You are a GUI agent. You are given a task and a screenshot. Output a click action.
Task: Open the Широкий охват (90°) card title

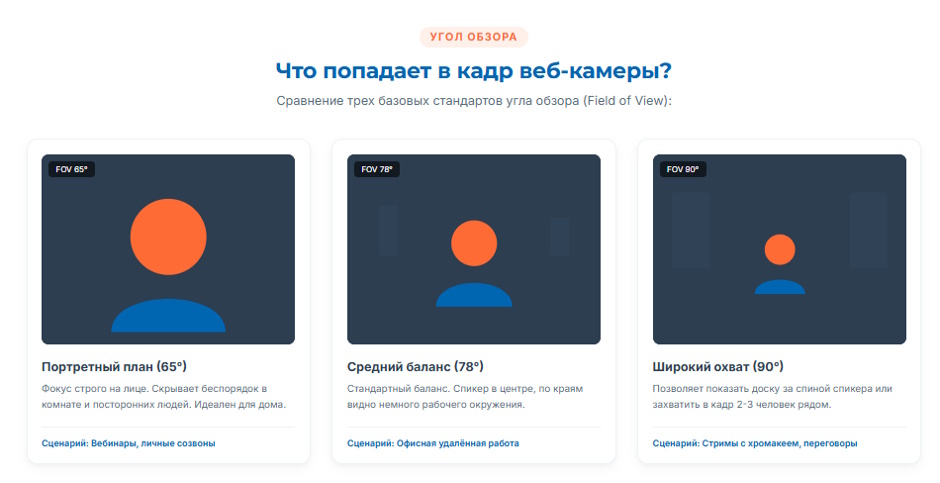[x=718, y=366]
